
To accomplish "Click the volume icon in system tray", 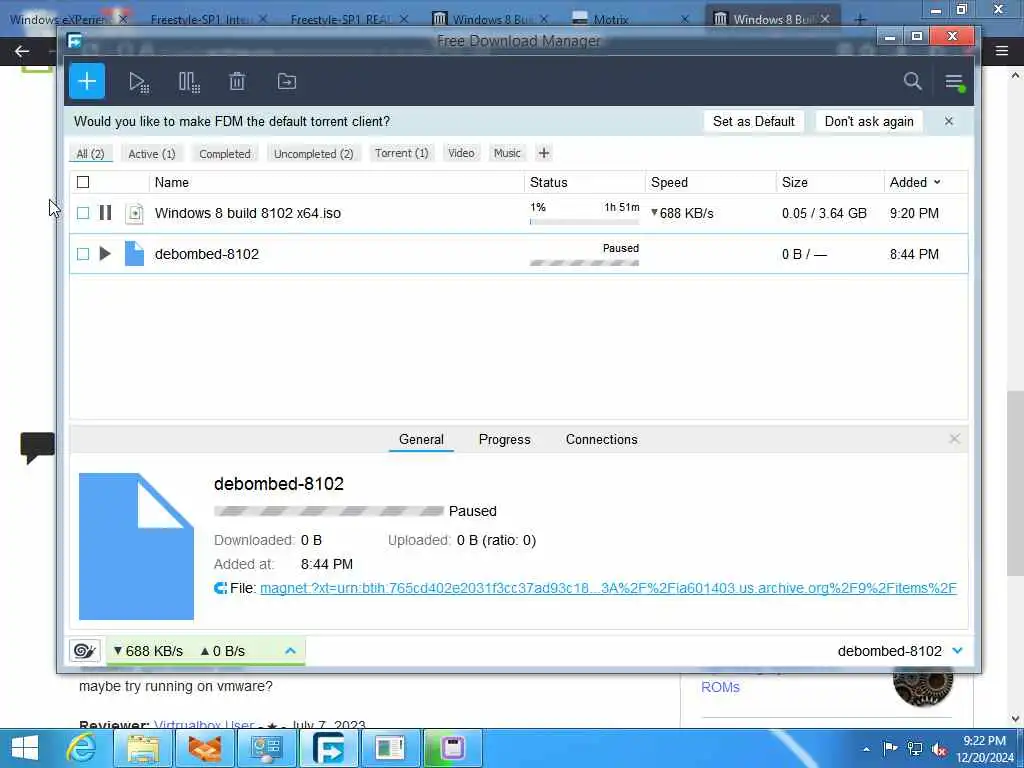I will point(939,749).
